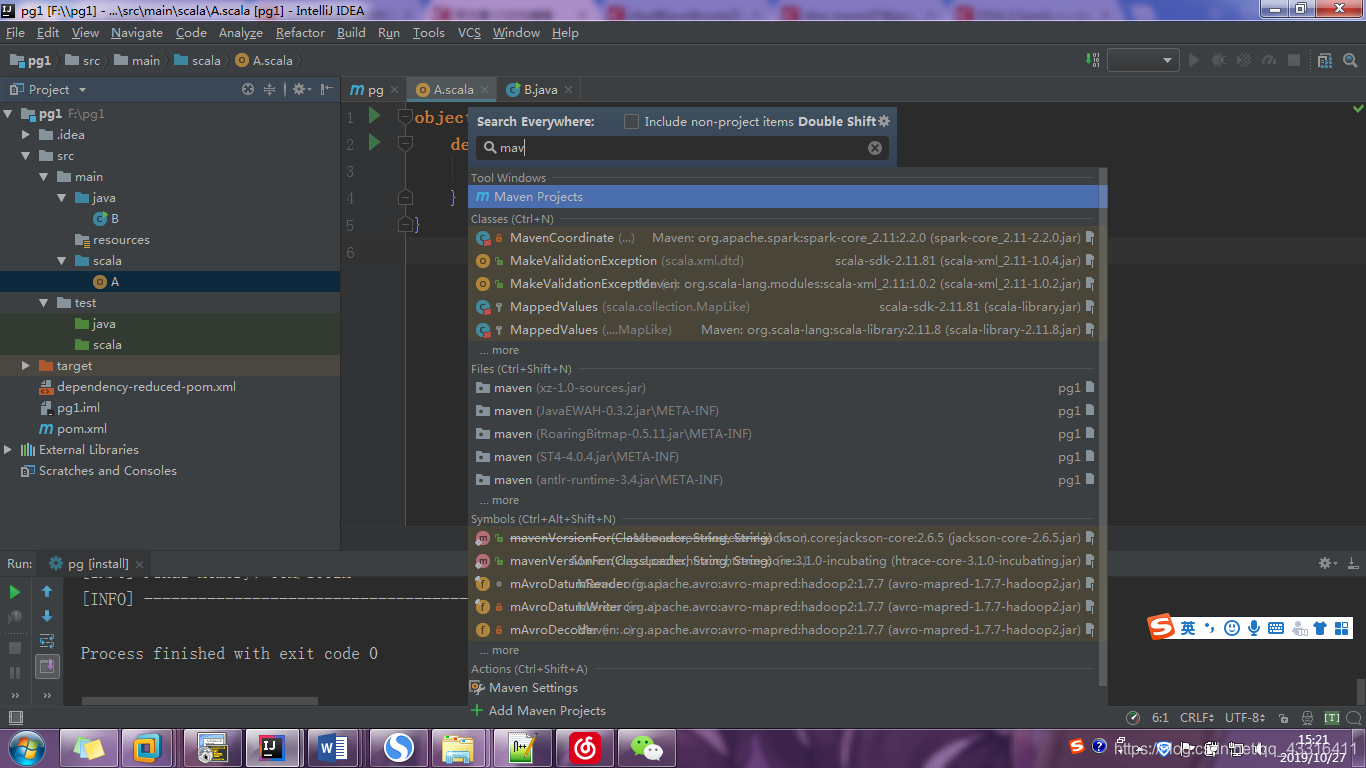
Task: Show more file results
Action: point(499,500)
